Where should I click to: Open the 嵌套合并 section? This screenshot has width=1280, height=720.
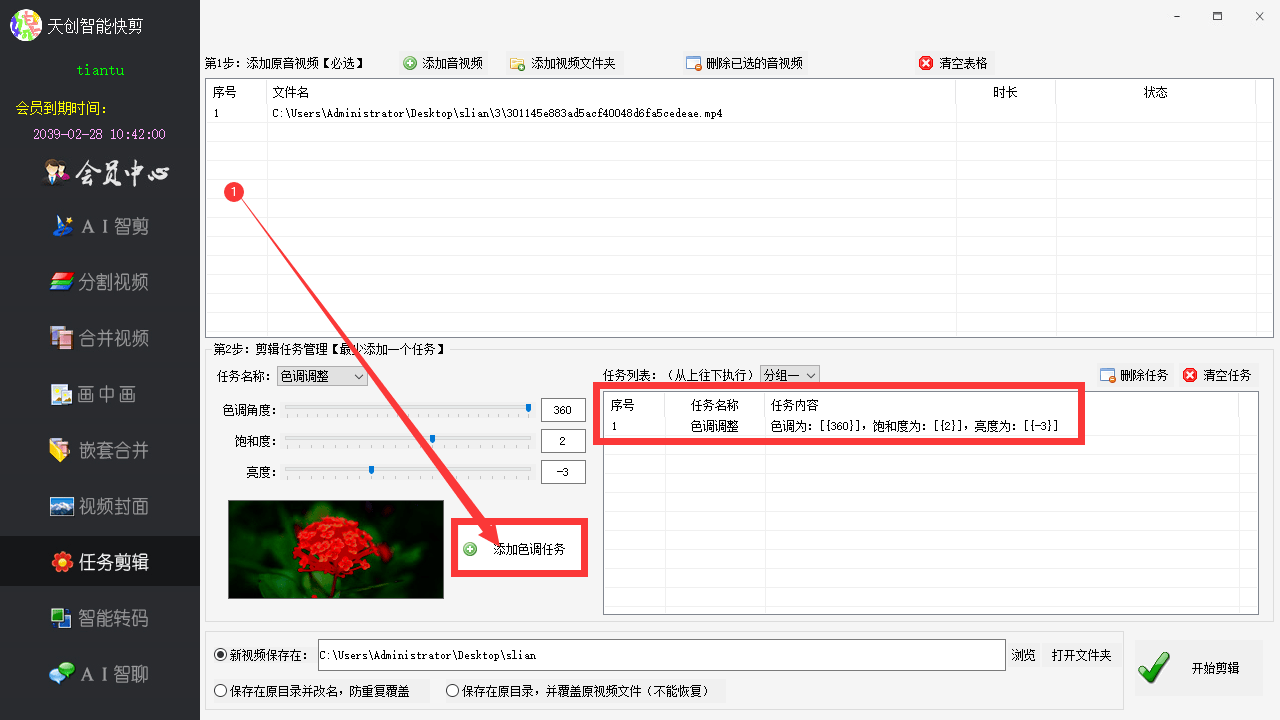pyautogui.click(x=100, y=450)
